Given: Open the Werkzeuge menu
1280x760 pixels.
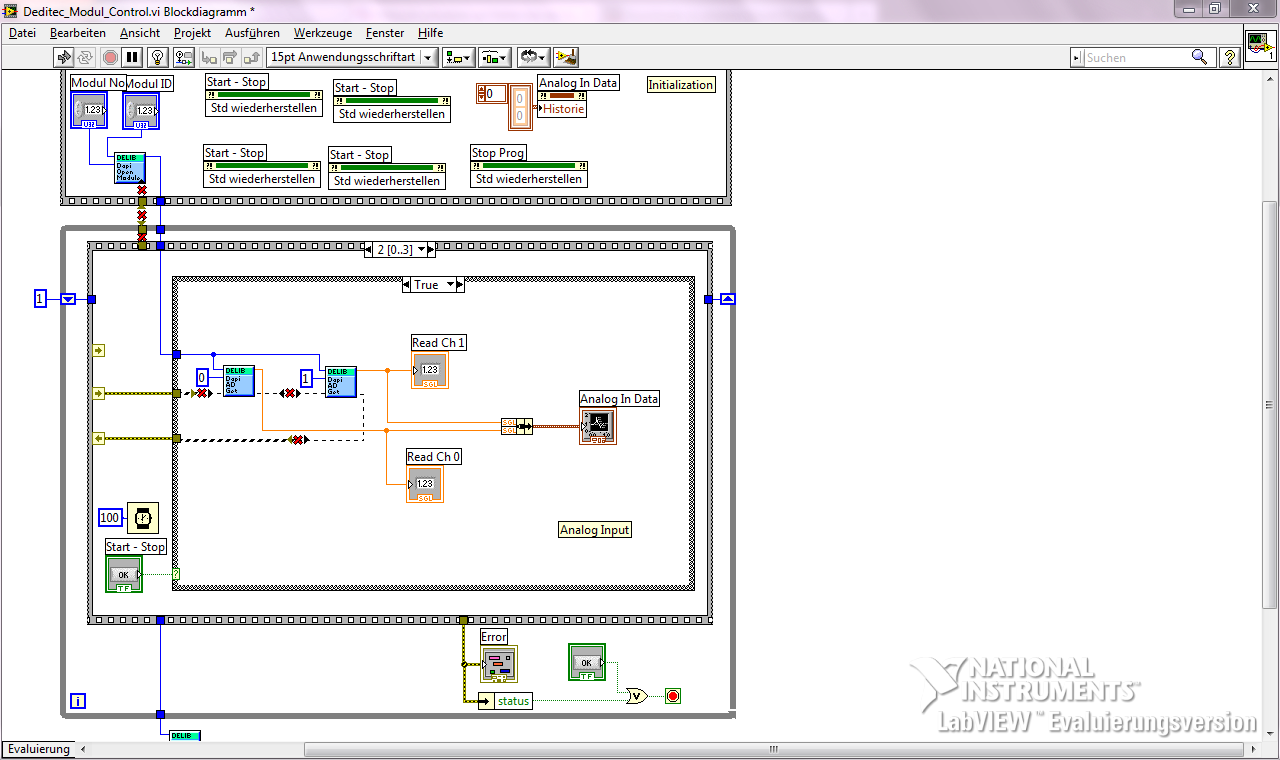Looking at the screenshot, I should 322,33.
